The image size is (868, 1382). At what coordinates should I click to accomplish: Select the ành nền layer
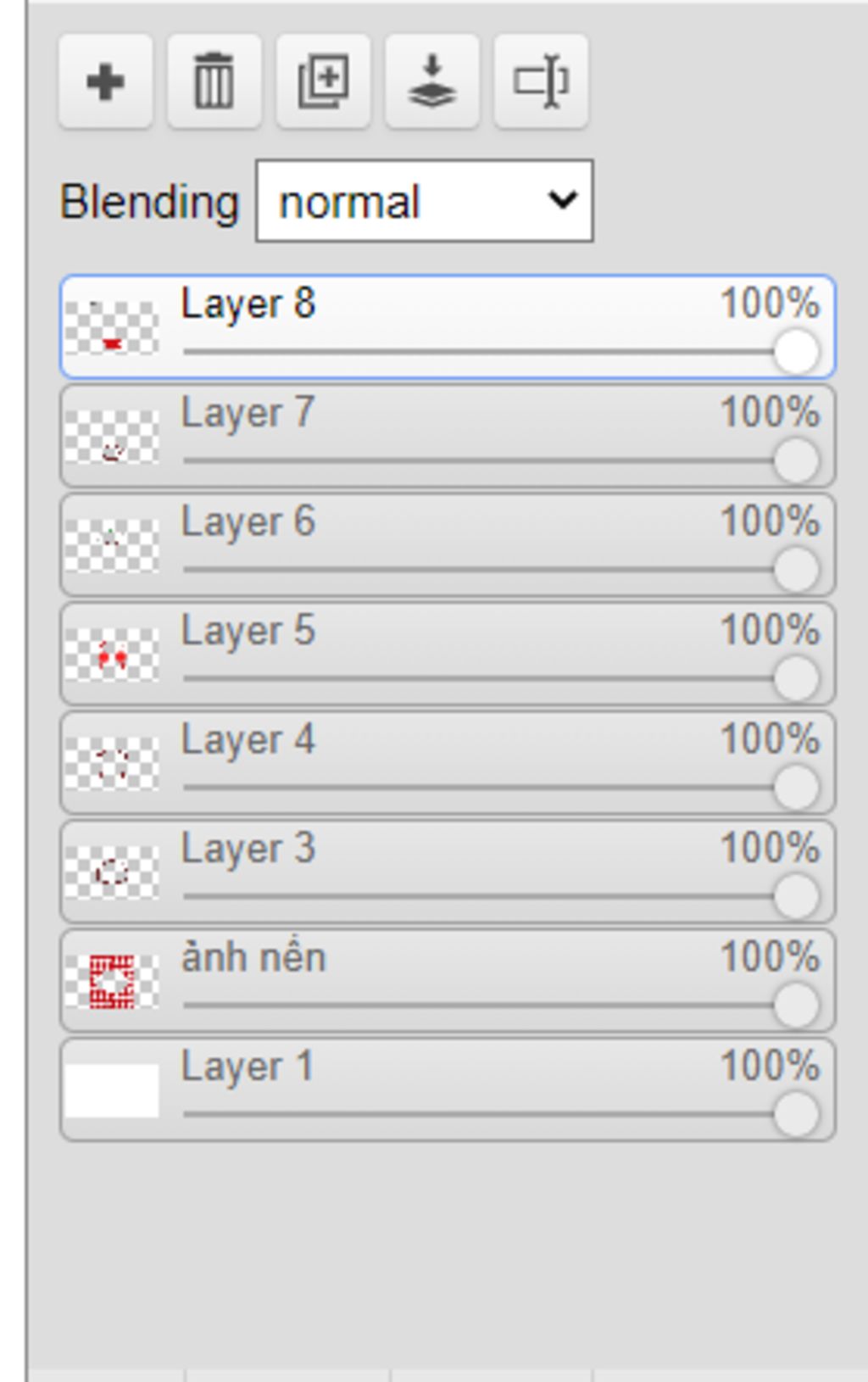click(448, 980)
